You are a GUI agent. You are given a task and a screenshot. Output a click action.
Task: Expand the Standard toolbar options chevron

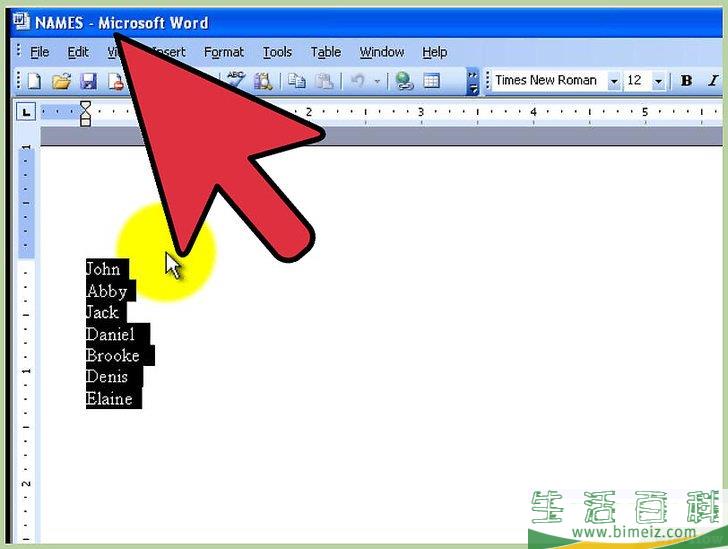472,81
